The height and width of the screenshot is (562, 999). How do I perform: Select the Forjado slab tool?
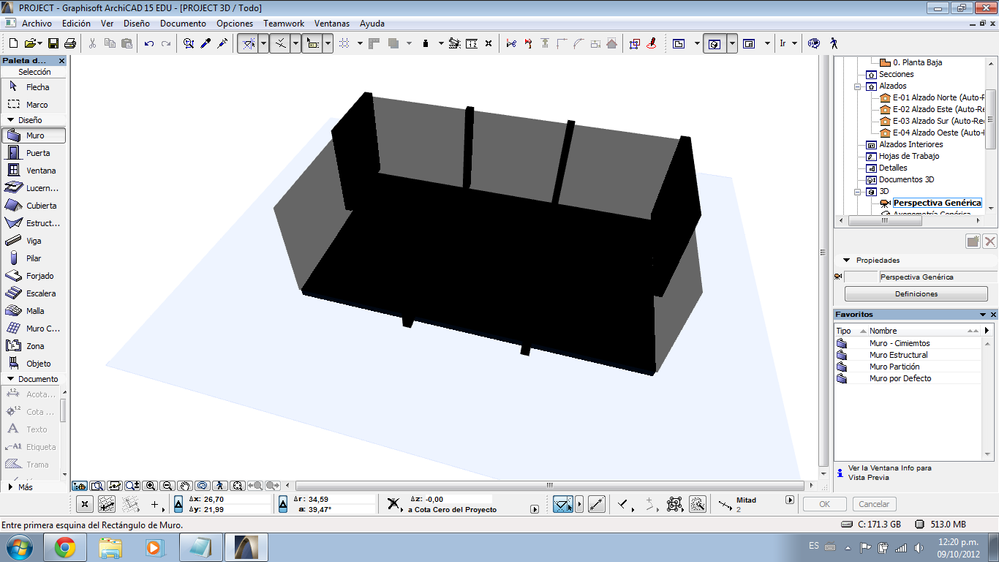pos(34,276)
